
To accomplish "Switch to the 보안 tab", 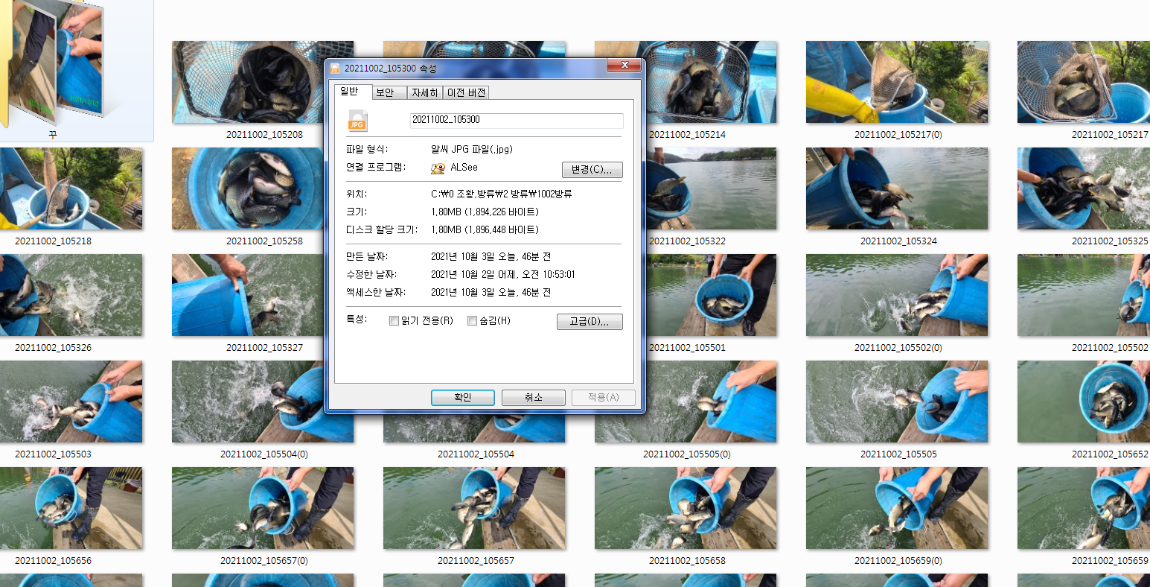I will coord(385,92).
